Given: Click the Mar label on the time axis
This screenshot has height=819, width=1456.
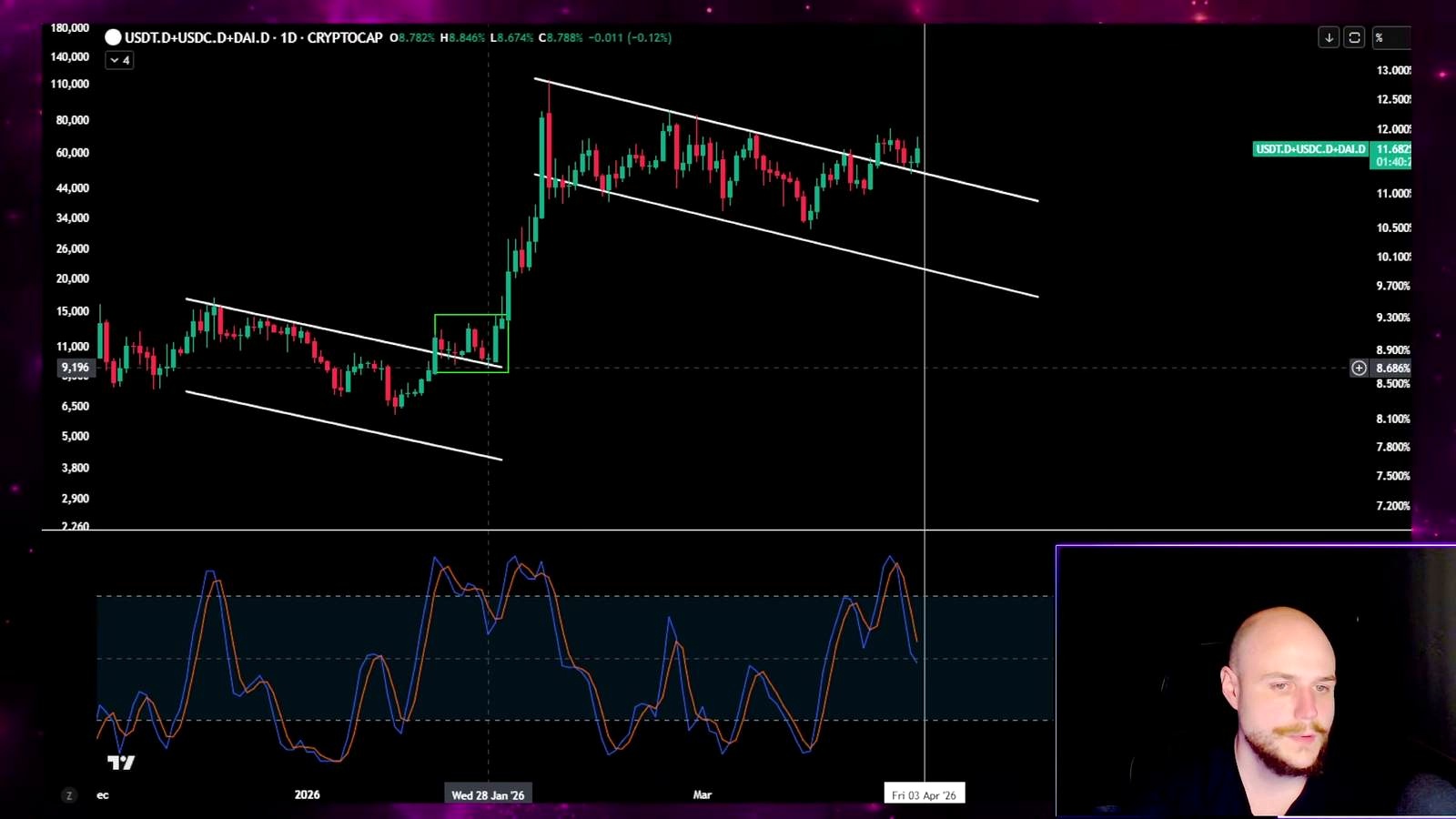Looking at the screenshot, I should point(703,794).
